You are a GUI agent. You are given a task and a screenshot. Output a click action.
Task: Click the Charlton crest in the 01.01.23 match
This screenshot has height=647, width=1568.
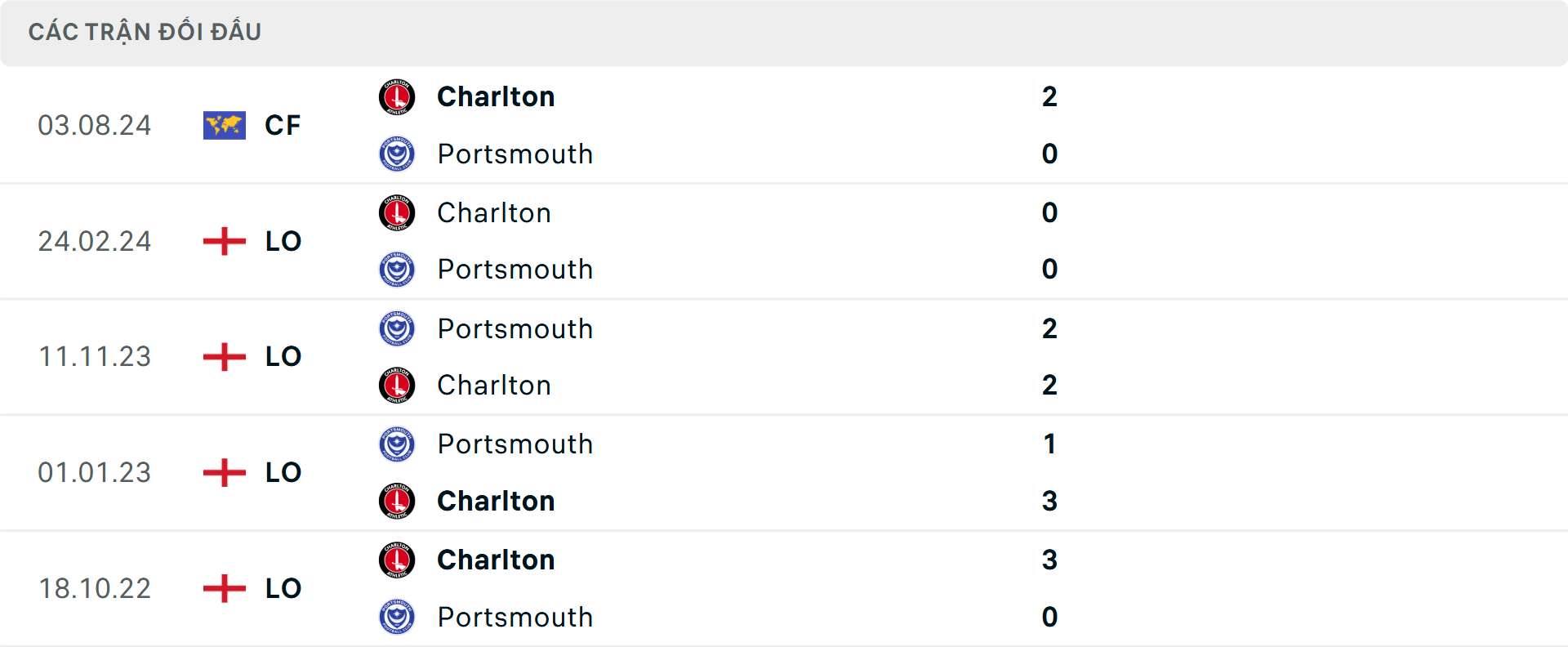(397, 501)
